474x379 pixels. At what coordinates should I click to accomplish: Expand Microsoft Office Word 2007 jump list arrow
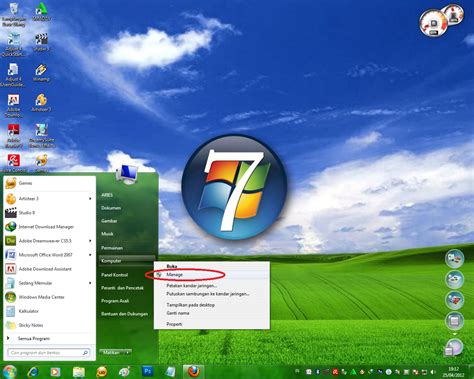point(90,255)
